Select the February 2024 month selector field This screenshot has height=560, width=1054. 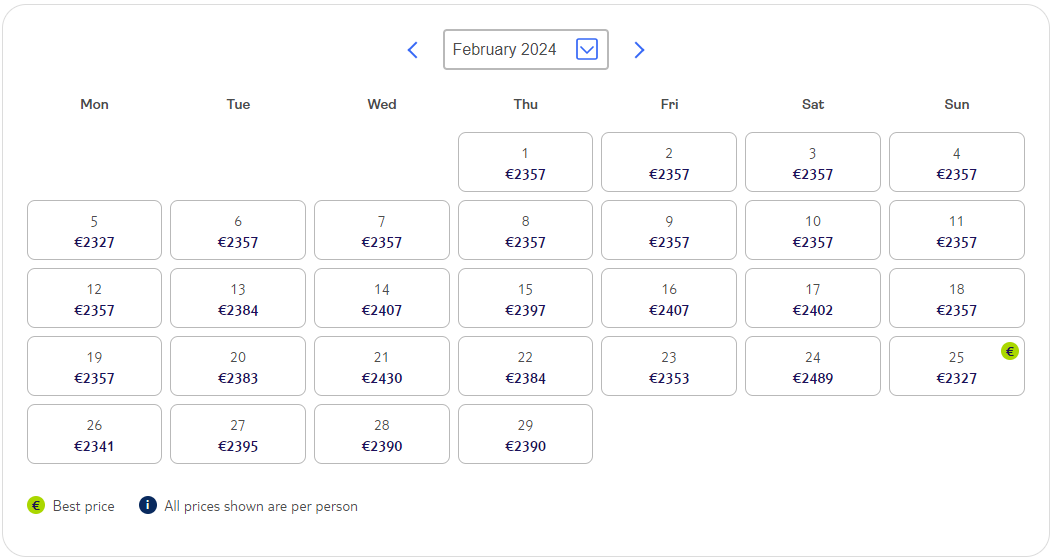pos(526,49)
